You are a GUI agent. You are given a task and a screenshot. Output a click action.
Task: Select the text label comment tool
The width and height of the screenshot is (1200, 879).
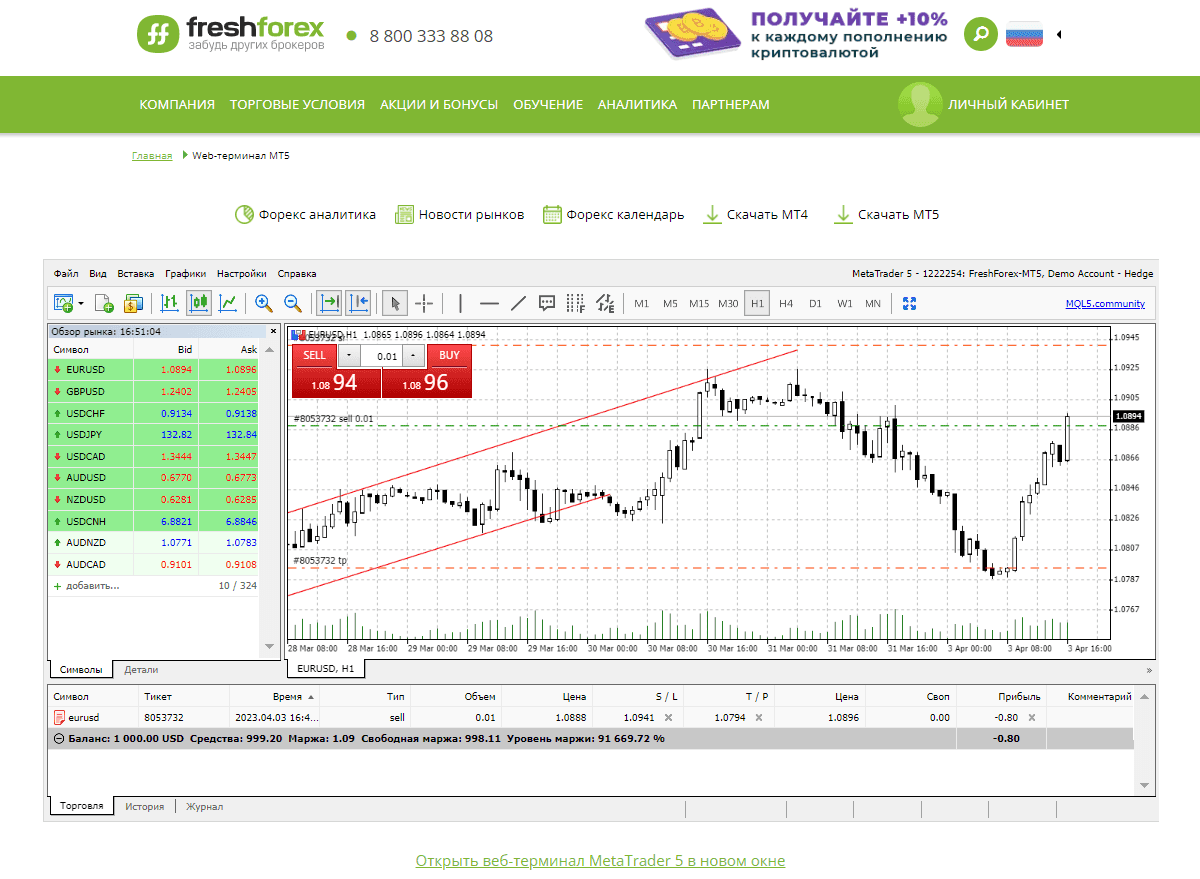point(547,303)
